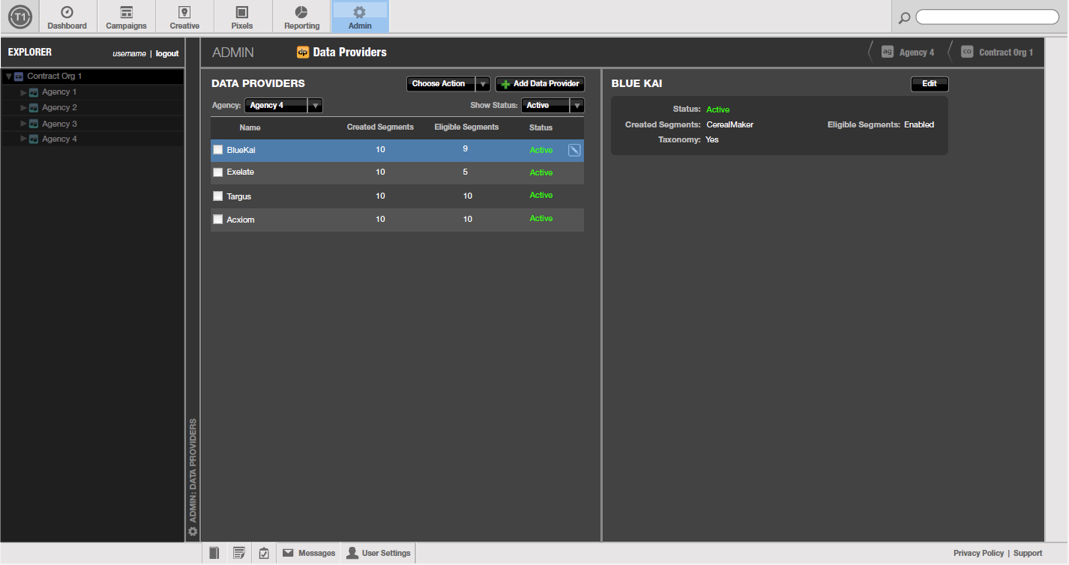Open the Choose Action dropdown

coord(448,84)
